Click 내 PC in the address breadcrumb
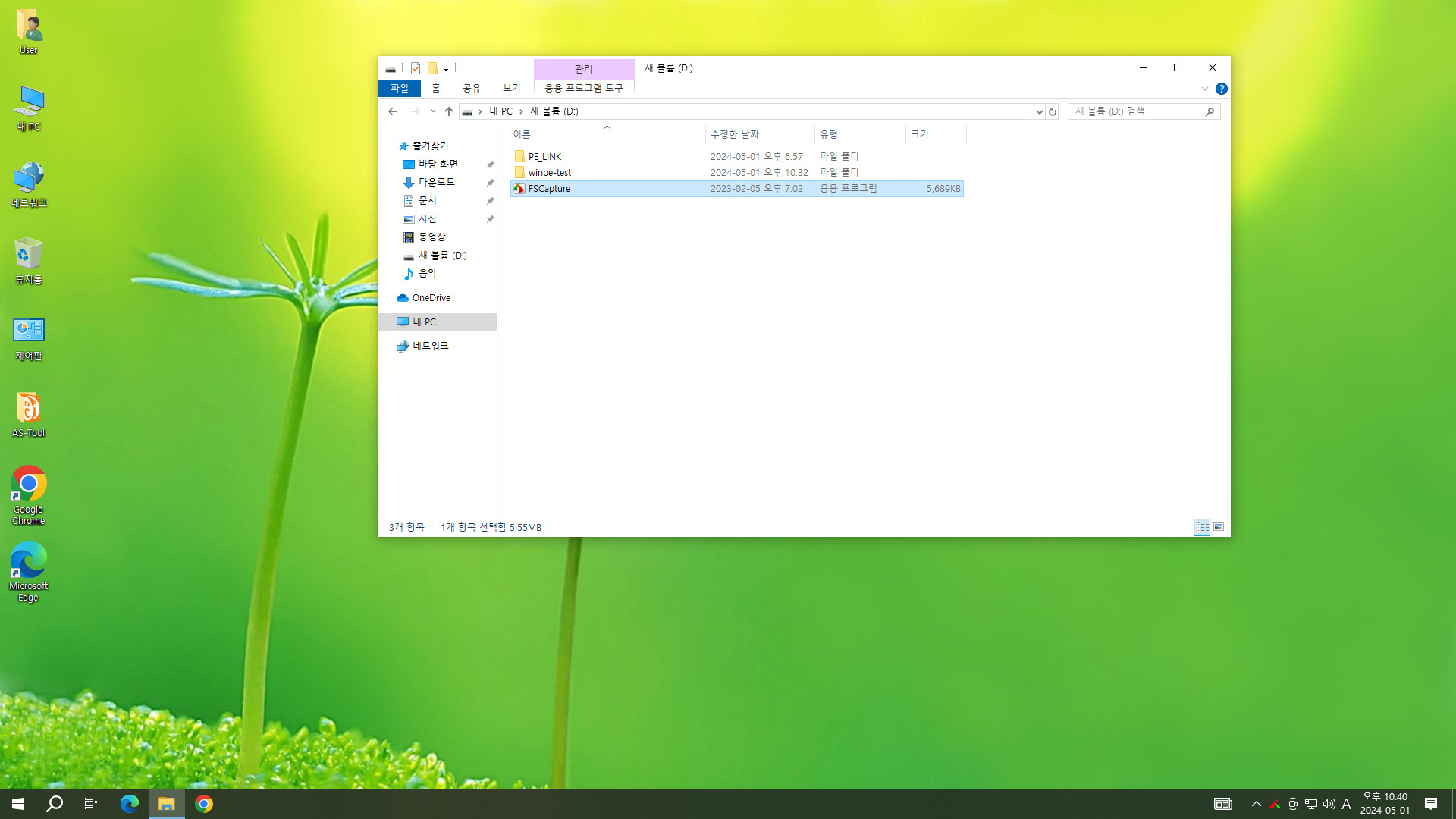Image resolution: width=1456 pixels, height=819 pixels. point(500,111)
